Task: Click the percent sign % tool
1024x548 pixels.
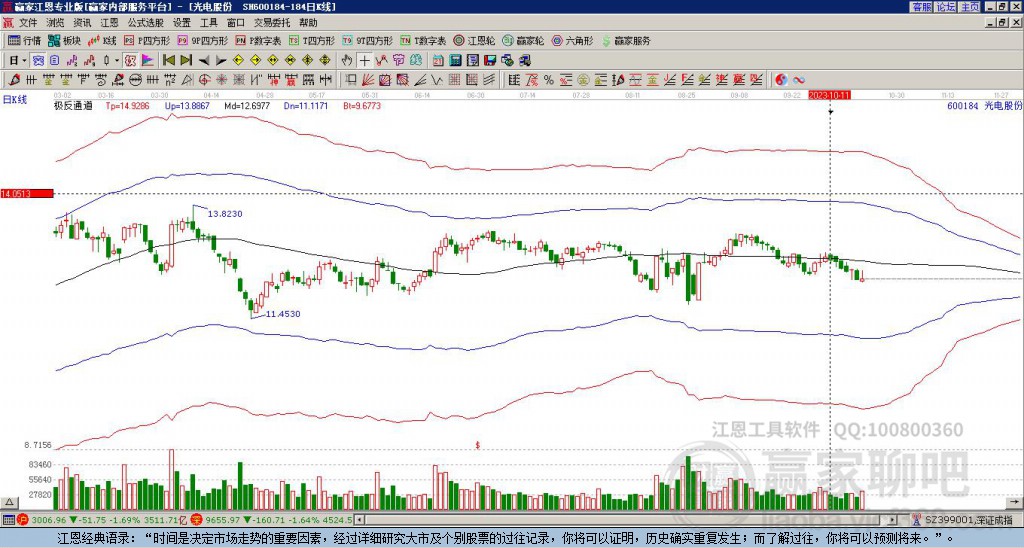Action: tap(549, 80)
